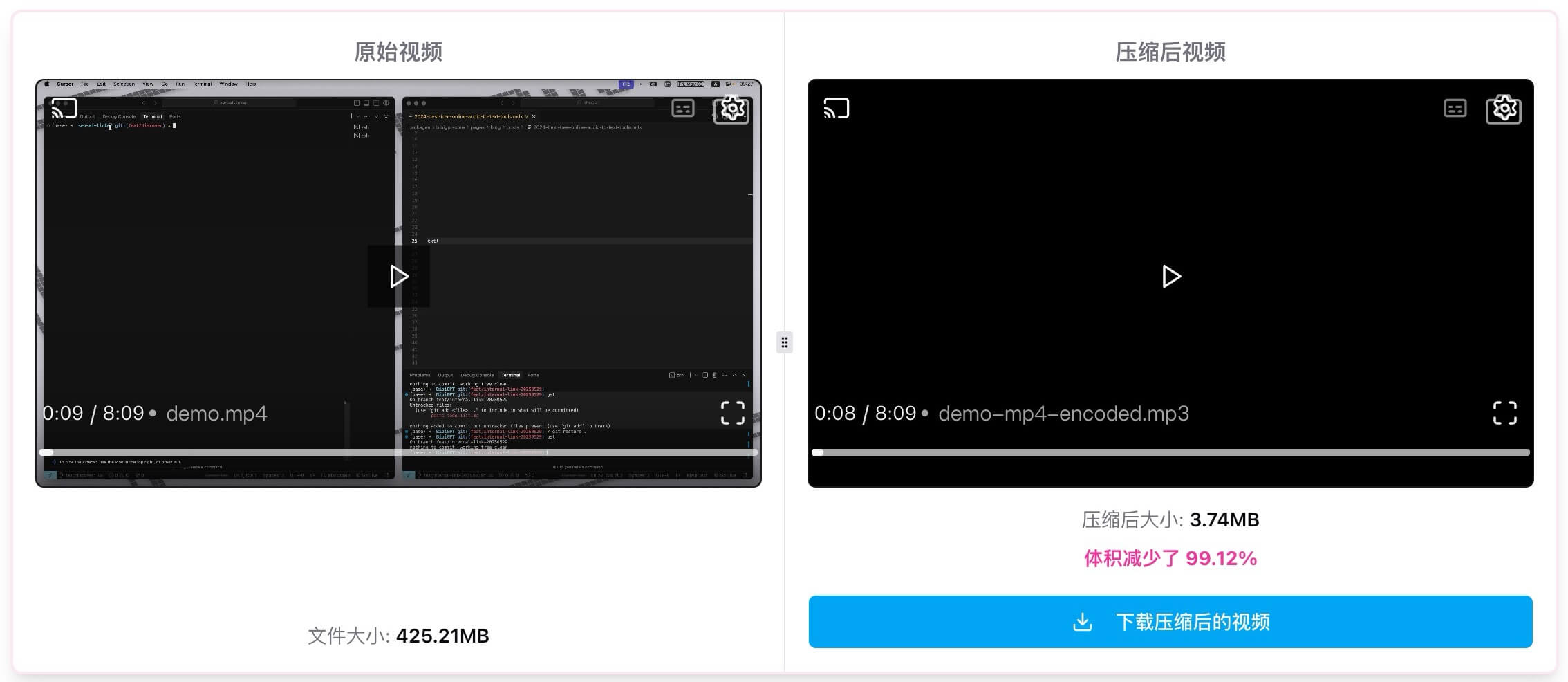Play the original demo.mp4 video

click(399, 277)
